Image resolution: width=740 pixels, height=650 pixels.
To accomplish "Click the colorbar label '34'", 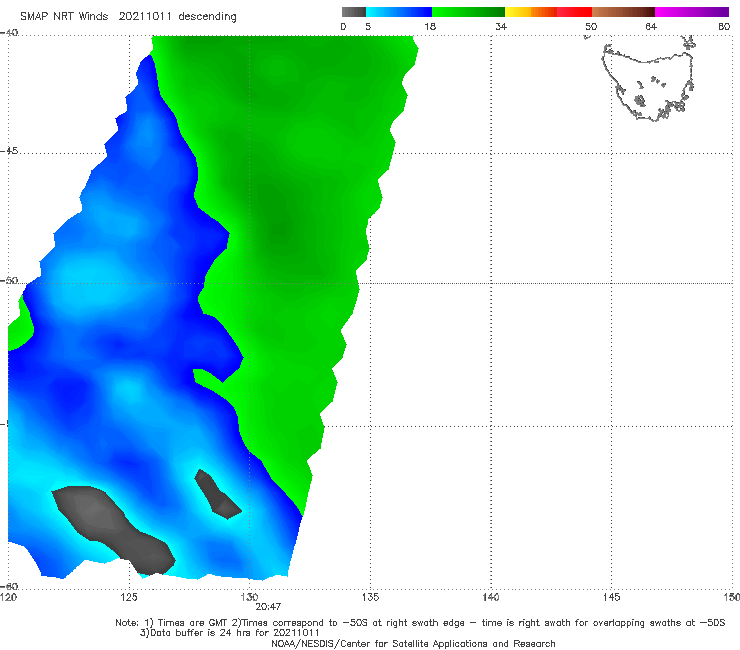I will coord(501,27).
